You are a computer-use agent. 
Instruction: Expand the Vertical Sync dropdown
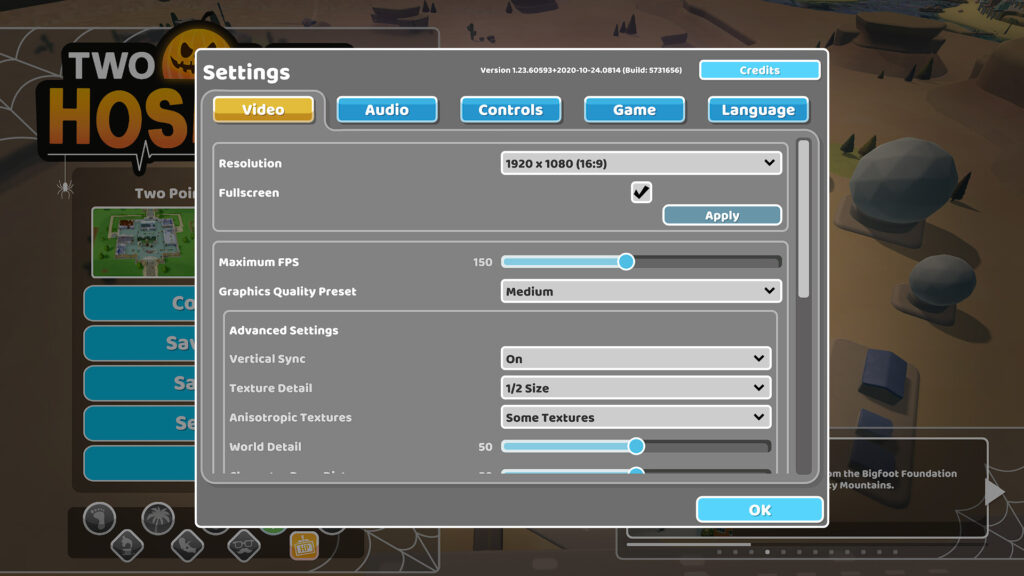click(635, 359)
